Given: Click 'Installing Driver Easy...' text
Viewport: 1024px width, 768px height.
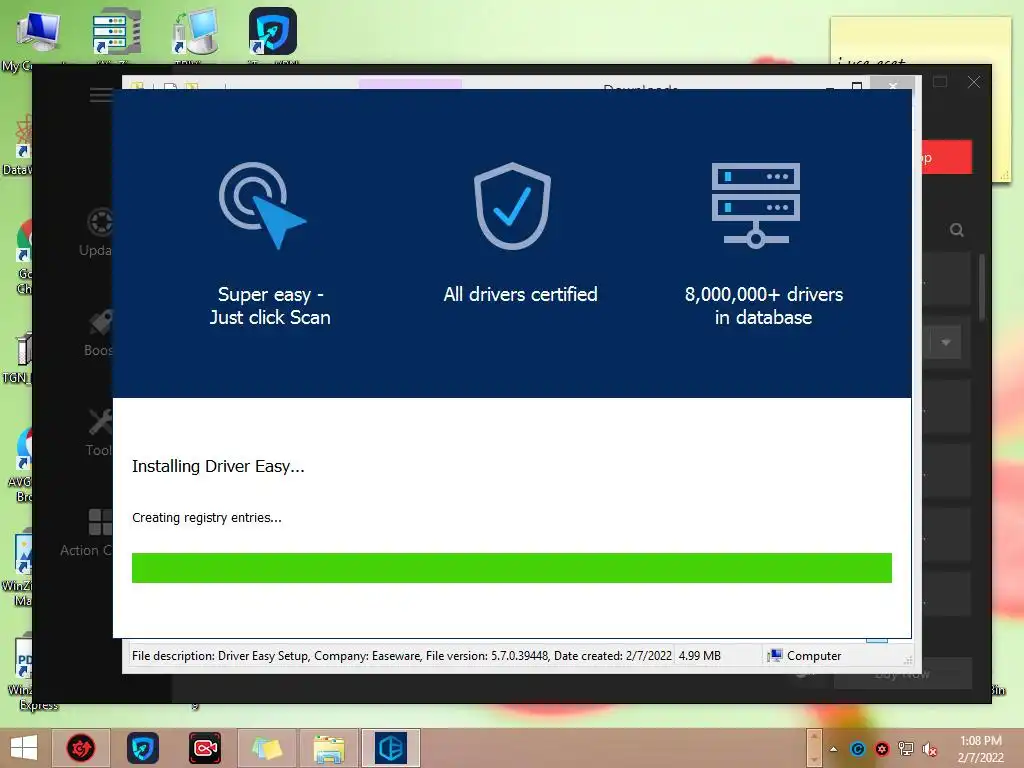Looking at the screenshot, I should [x=218, y=466].
